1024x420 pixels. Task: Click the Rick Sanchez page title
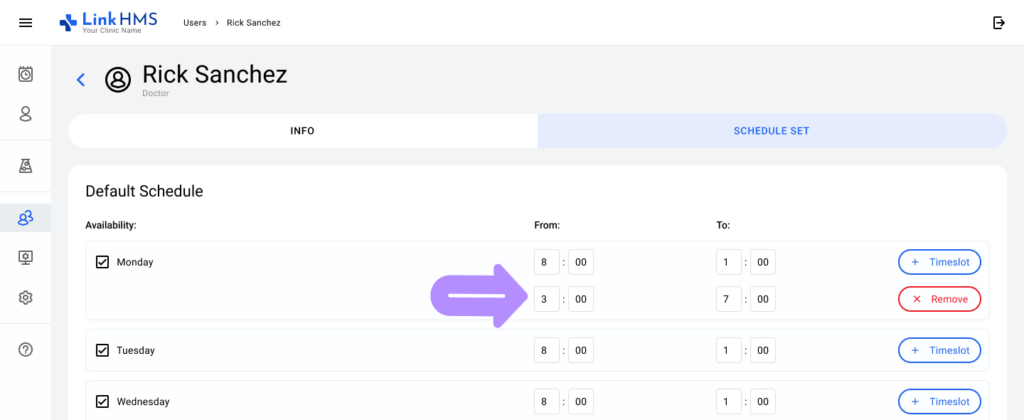(x=215, y=74)
